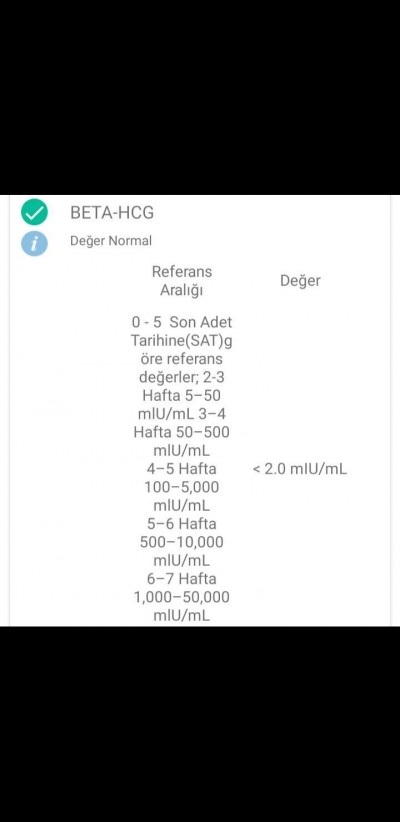Image resolution: width=400 pixels, height=822 pixels.
Task: Click the '5–6 Hafta' week label
Action: point(181,524)
